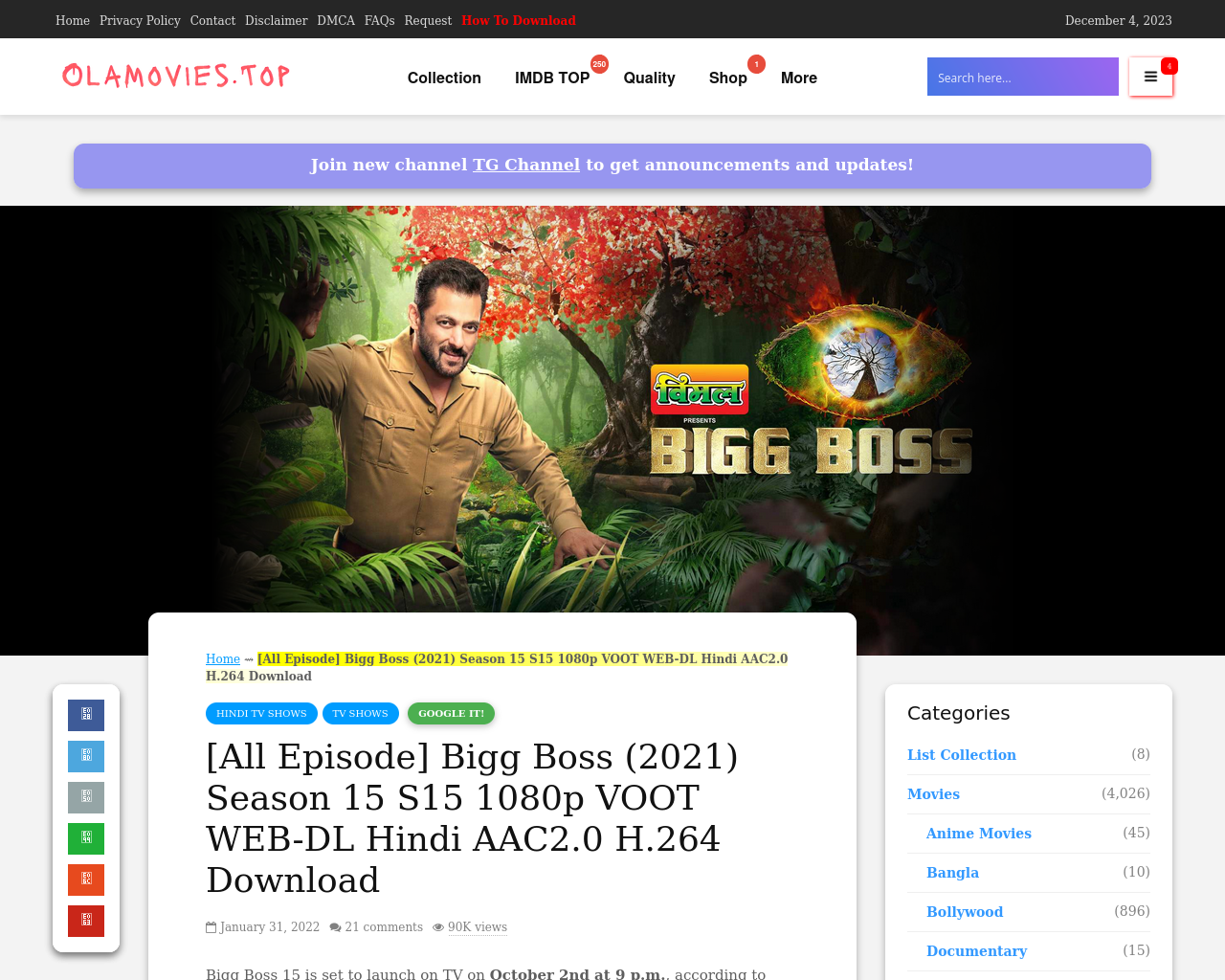The width and height of the screenshot is (1225, 980).
Task: Open the Bangla category
Action: (x=952, y=873)
